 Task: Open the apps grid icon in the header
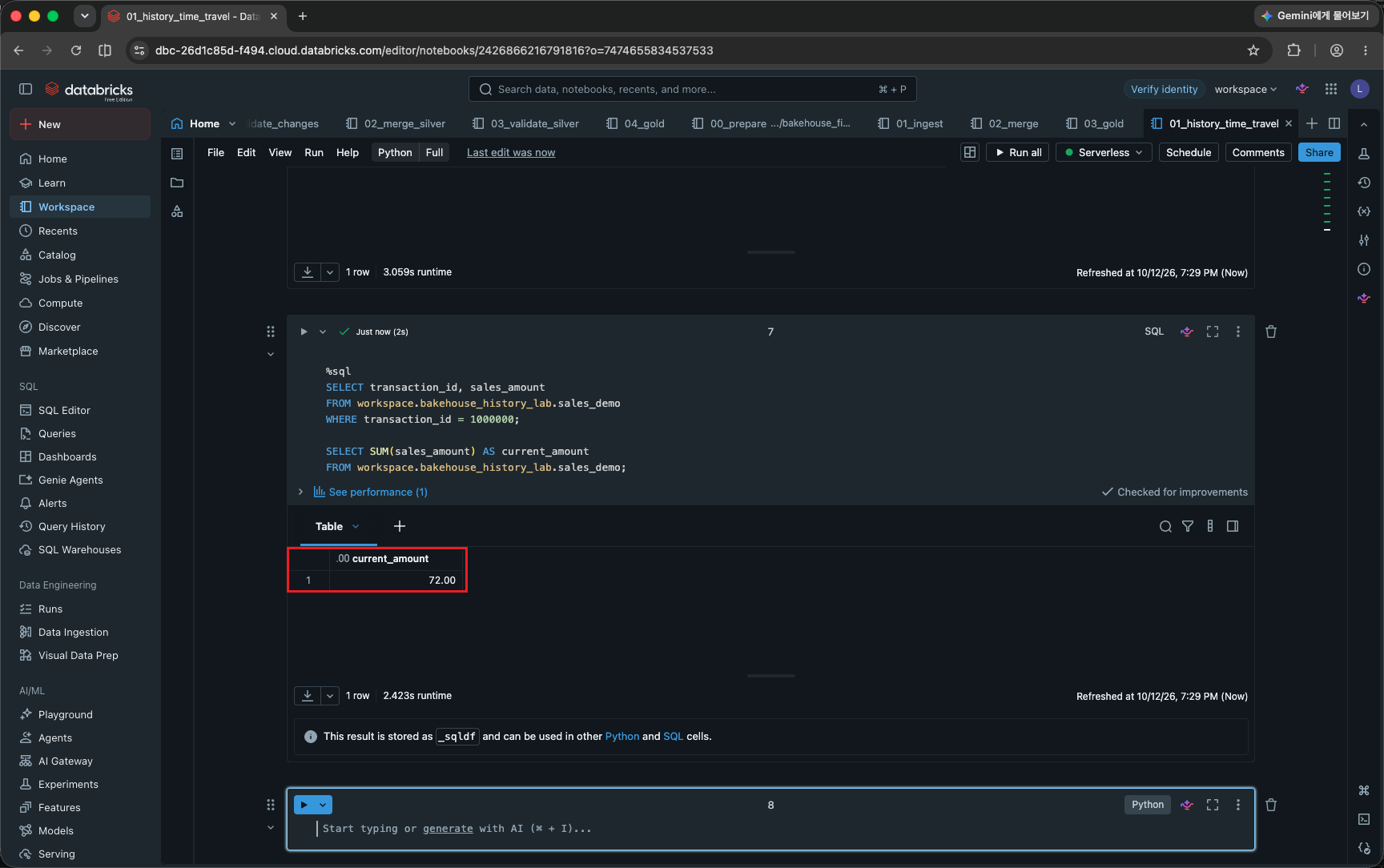point(1331,89)
